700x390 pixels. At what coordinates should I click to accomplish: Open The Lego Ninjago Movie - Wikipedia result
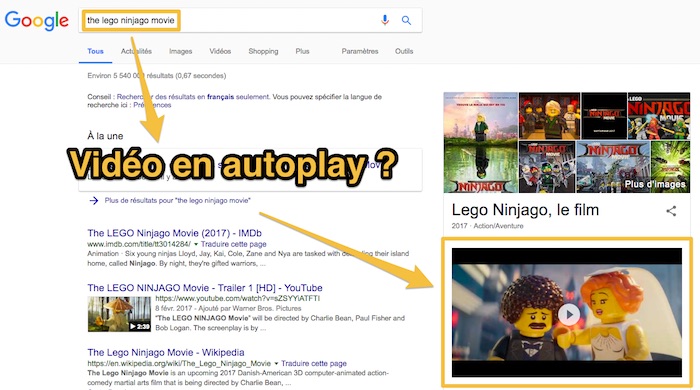(166, 353)
